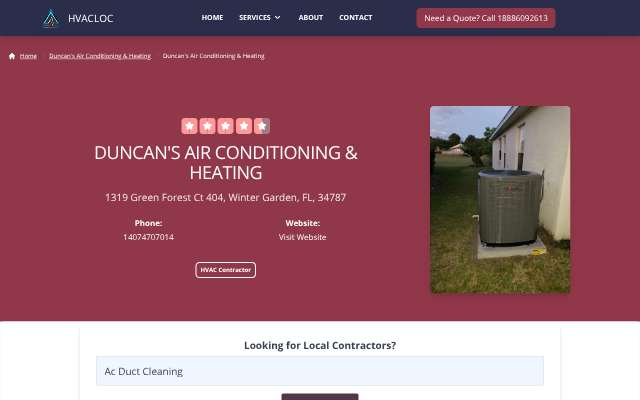The image size is (640, 400).
Task: Click the HVAC Contractor tag button
Action: [226, 270]
